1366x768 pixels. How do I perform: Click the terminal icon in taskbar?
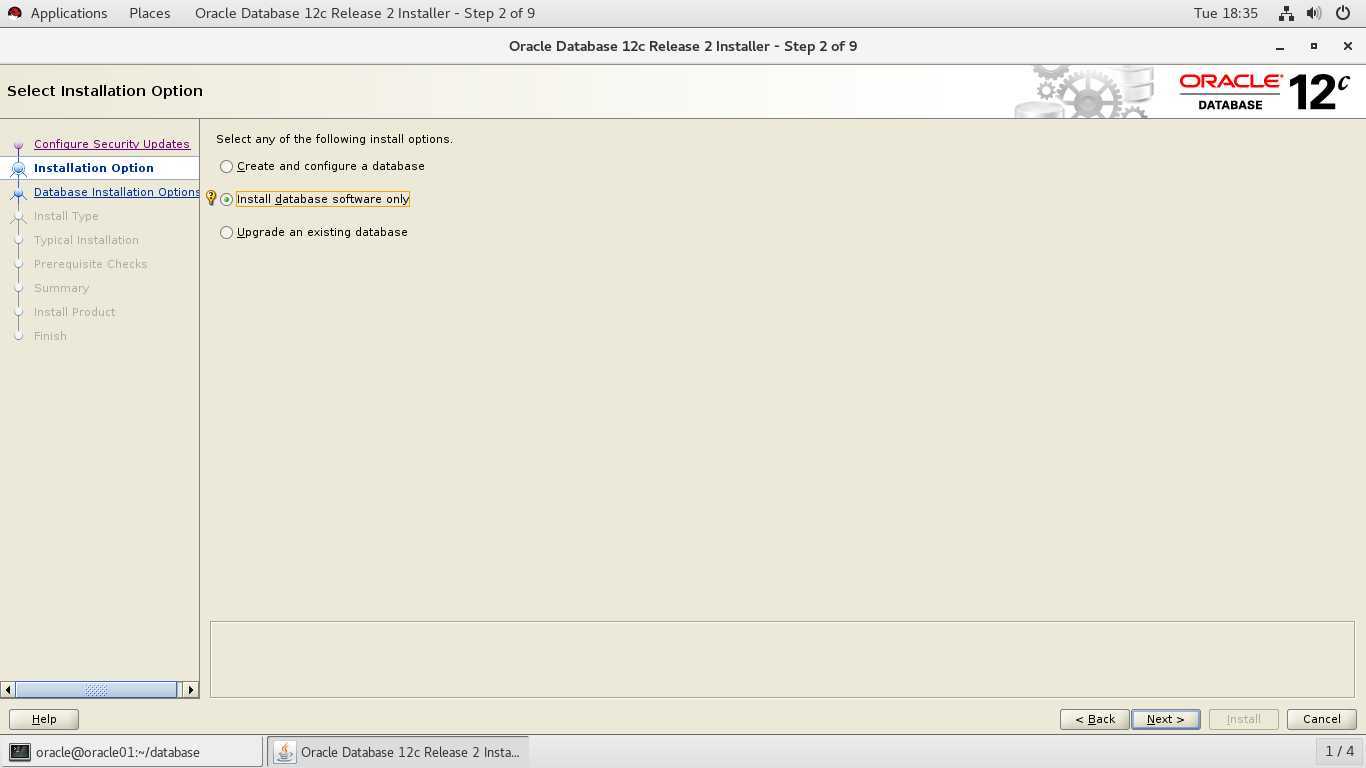click(x=20, y=752)
